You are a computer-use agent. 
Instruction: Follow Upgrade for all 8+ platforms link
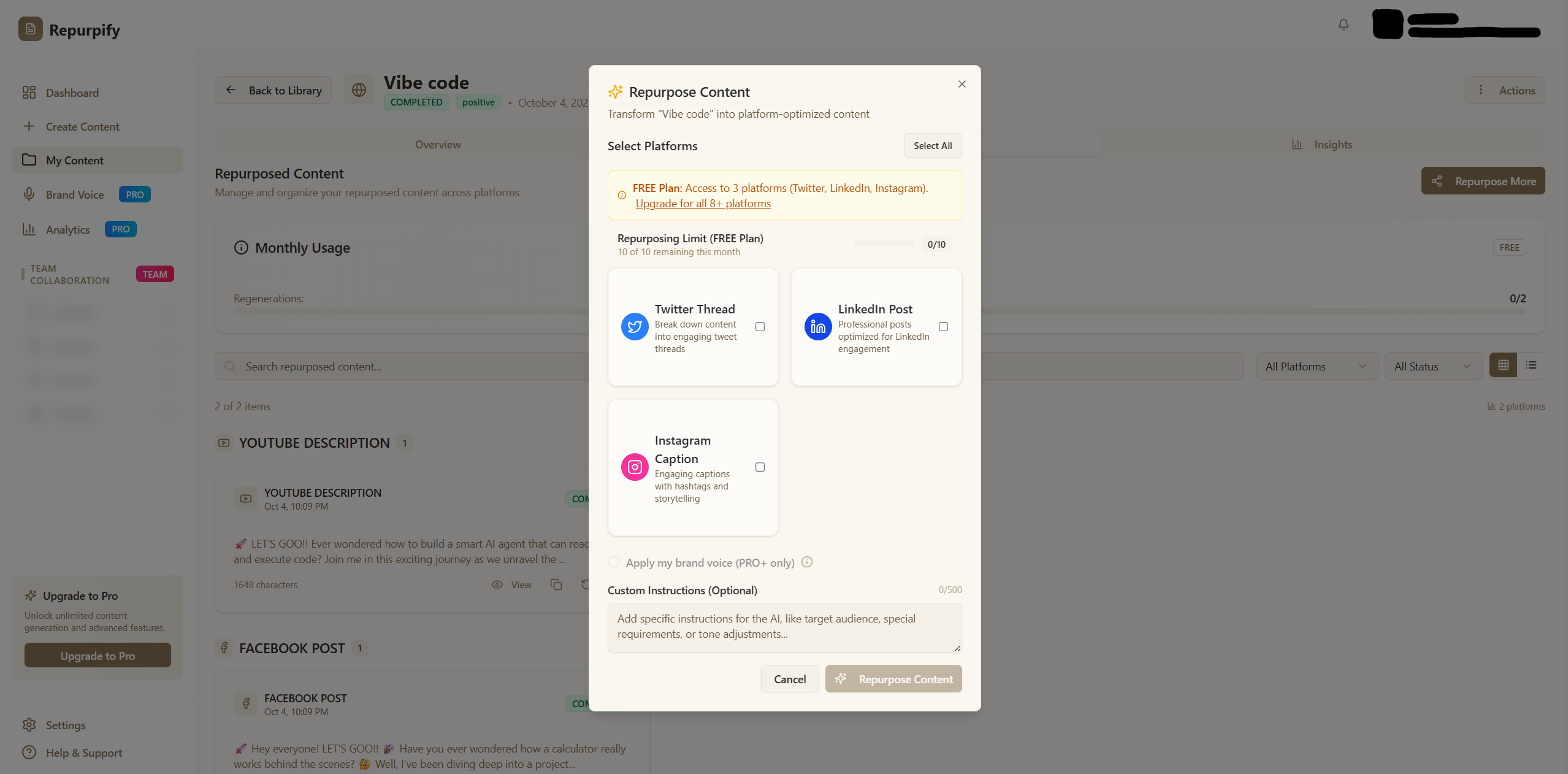click(x=703, y=204)
